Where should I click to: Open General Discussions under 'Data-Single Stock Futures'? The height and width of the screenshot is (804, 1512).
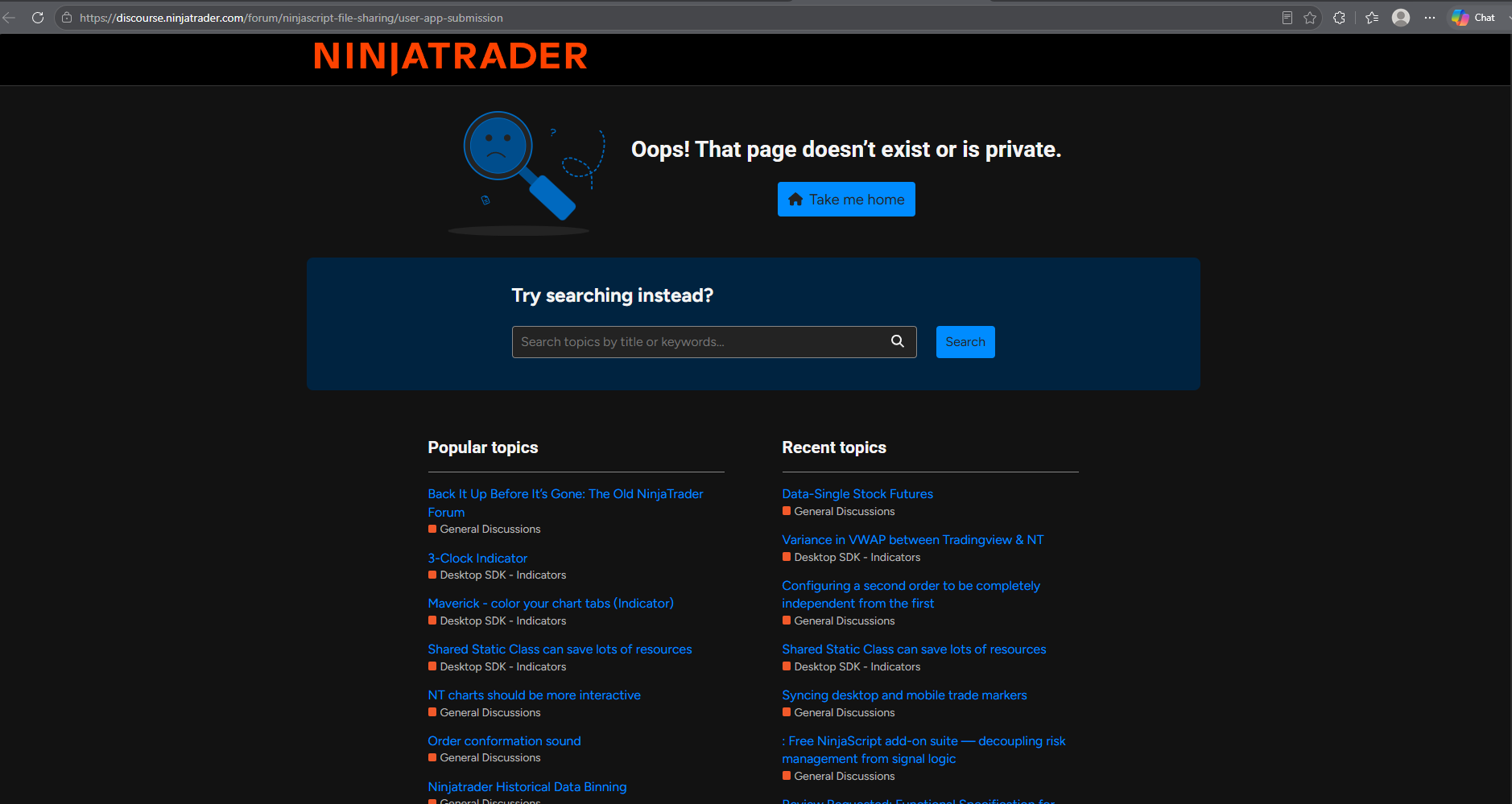point(838,512)
